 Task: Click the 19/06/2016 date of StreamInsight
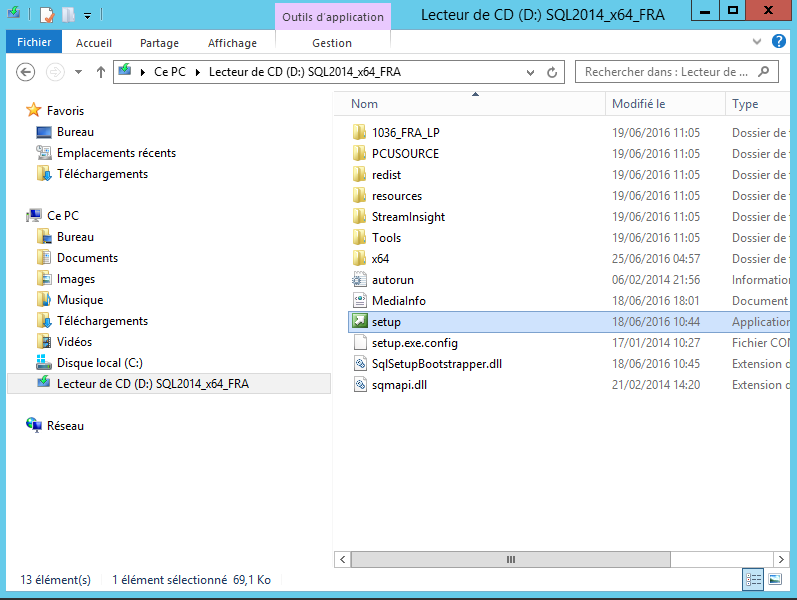pos(656,217)
